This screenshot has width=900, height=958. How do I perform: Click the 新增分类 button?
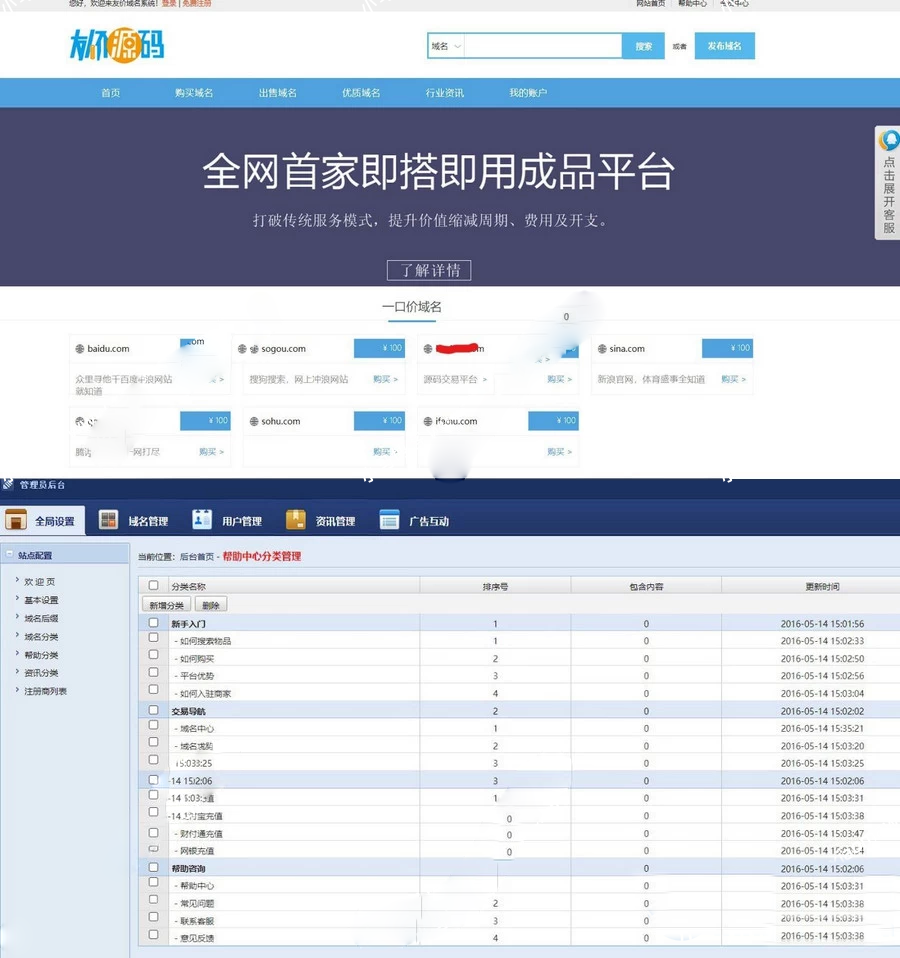166,605
